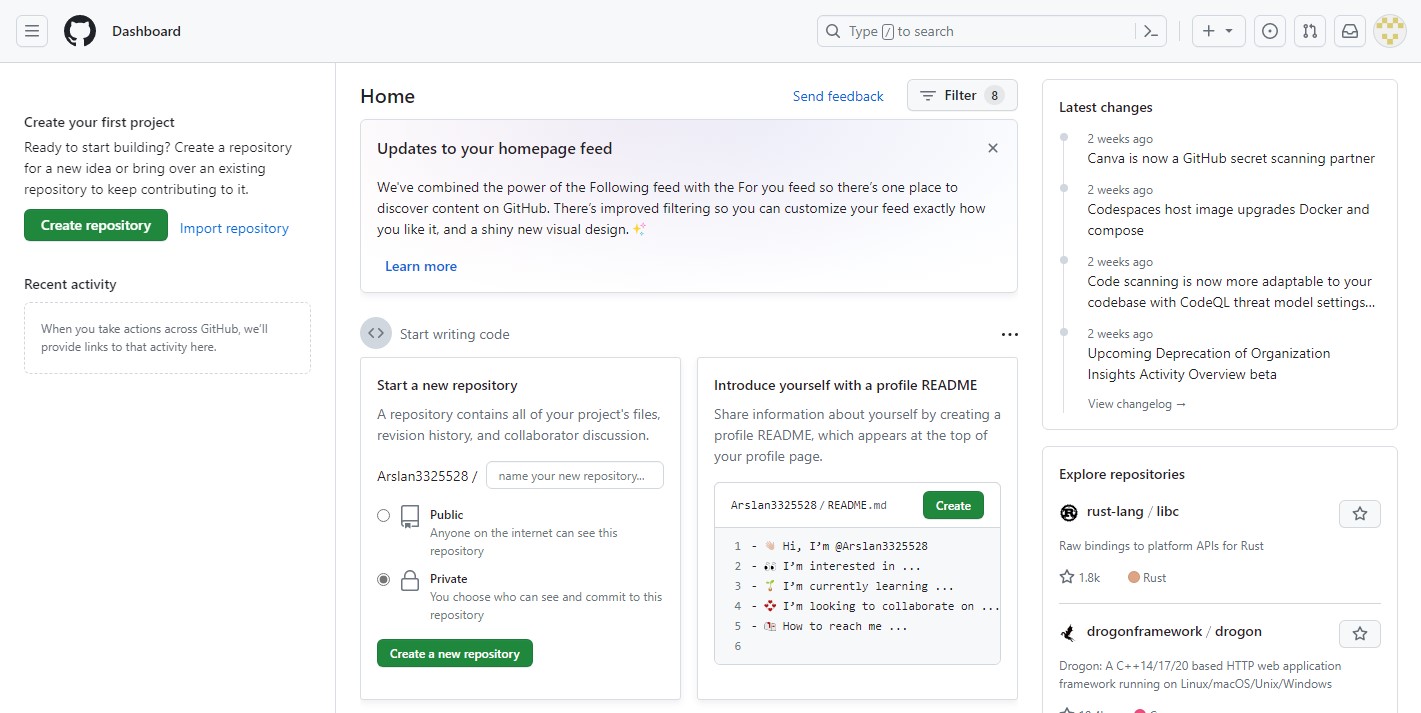Click the Recent activity heading

pyautogui.click(x=70, y=284)
